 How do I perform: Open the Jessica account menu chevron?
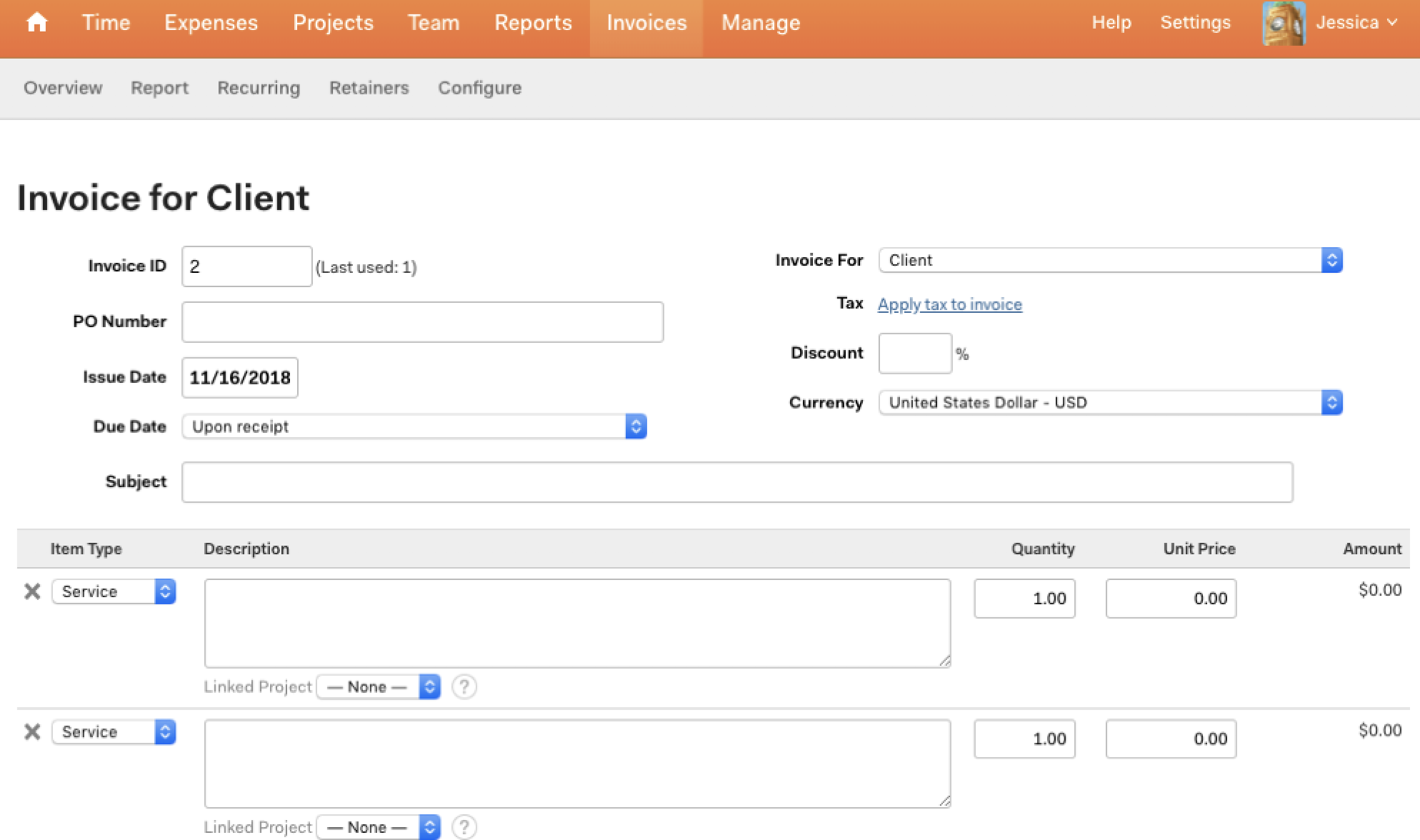[x=1392, y=23]
